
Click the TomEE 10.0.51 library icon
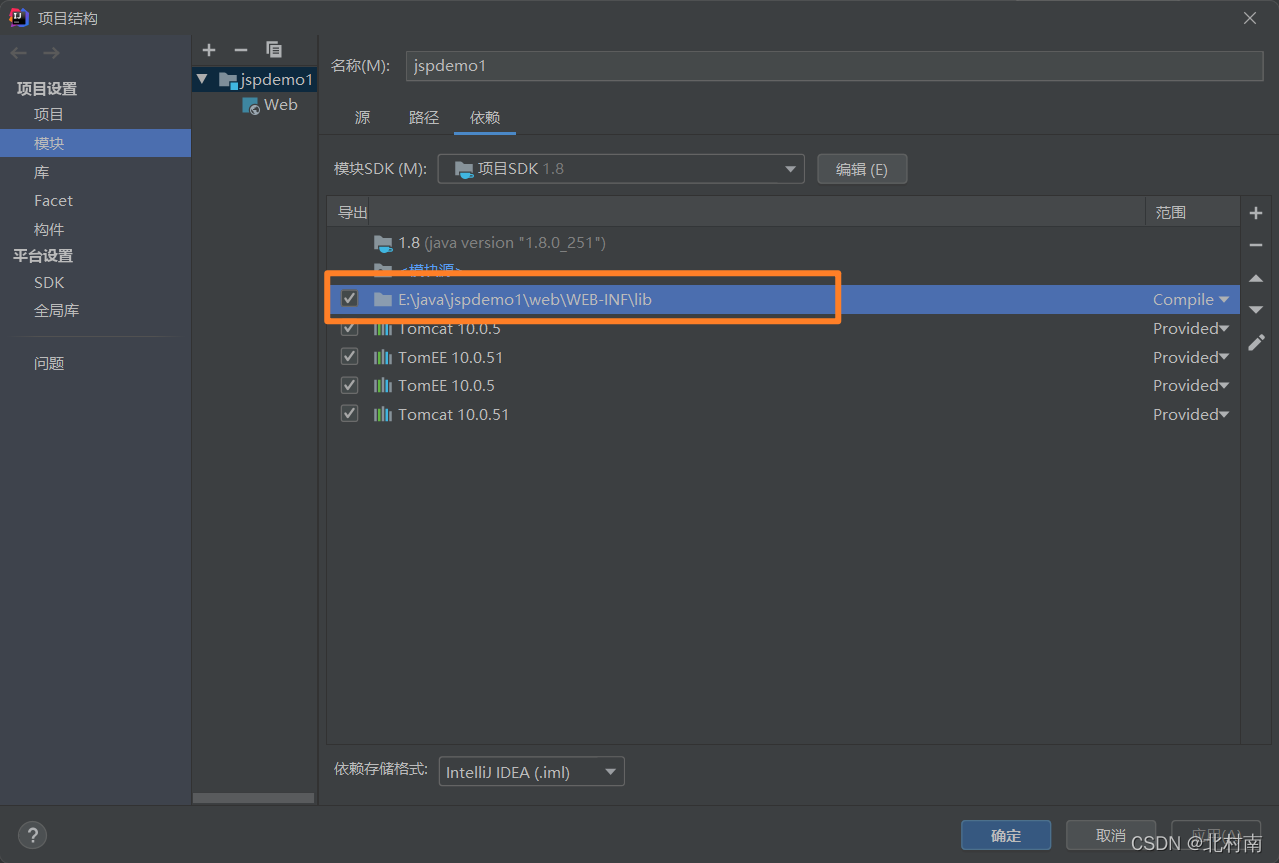coord(383,357)
